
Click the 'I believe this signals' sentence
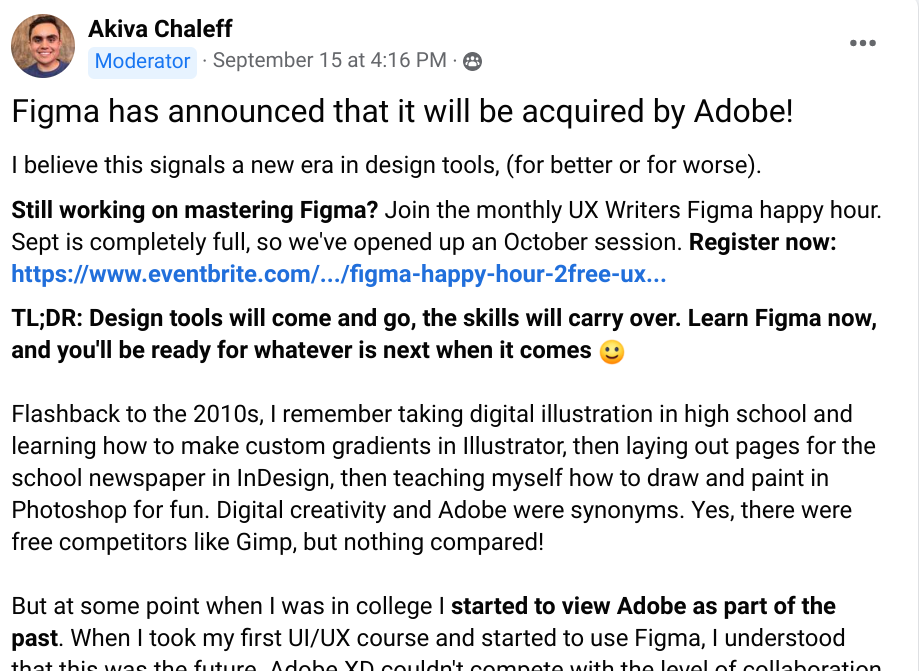point(386,165)
